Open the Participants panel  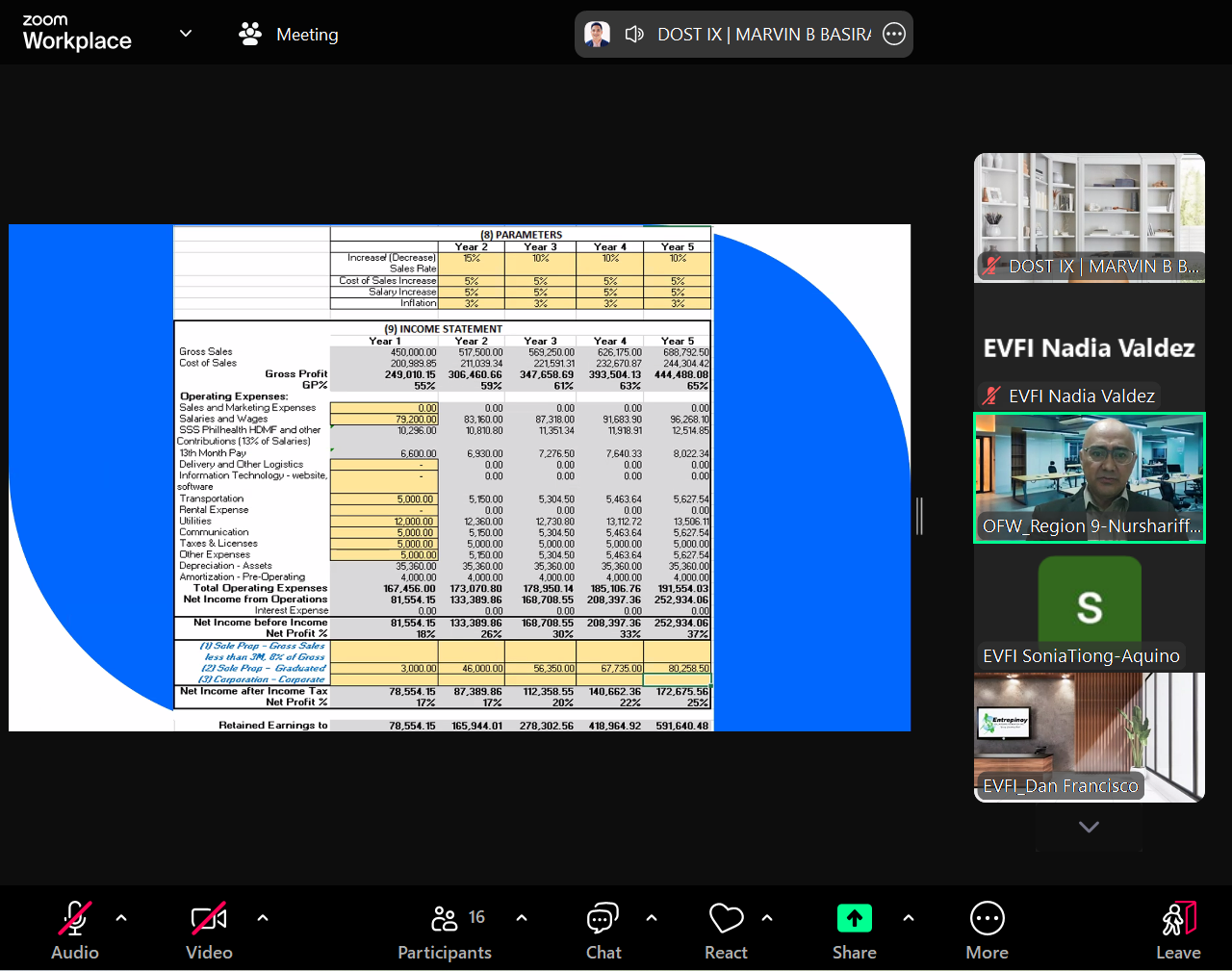click(x=445, y=920)
